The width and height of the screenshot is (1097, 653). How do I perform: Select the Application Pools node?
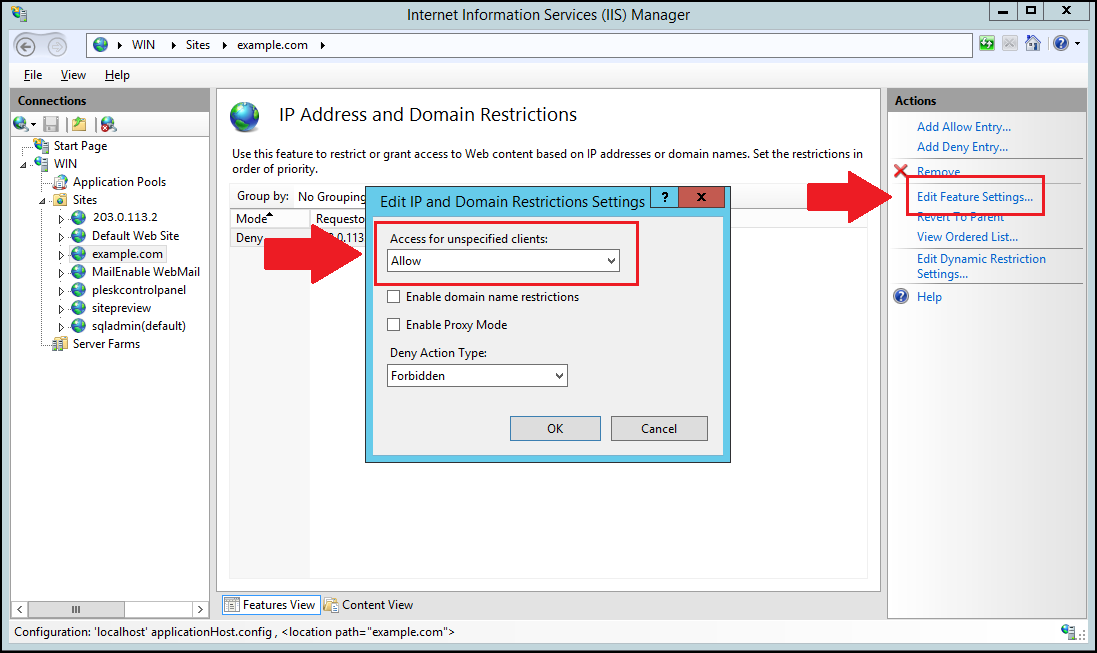click(119, 182)
